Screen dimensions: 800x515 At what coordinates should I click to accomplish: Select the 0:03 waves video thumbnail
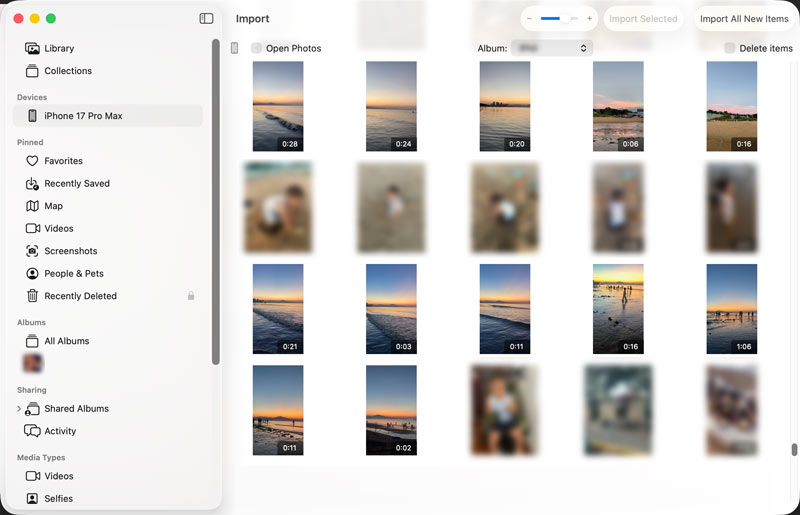[391, 309]
